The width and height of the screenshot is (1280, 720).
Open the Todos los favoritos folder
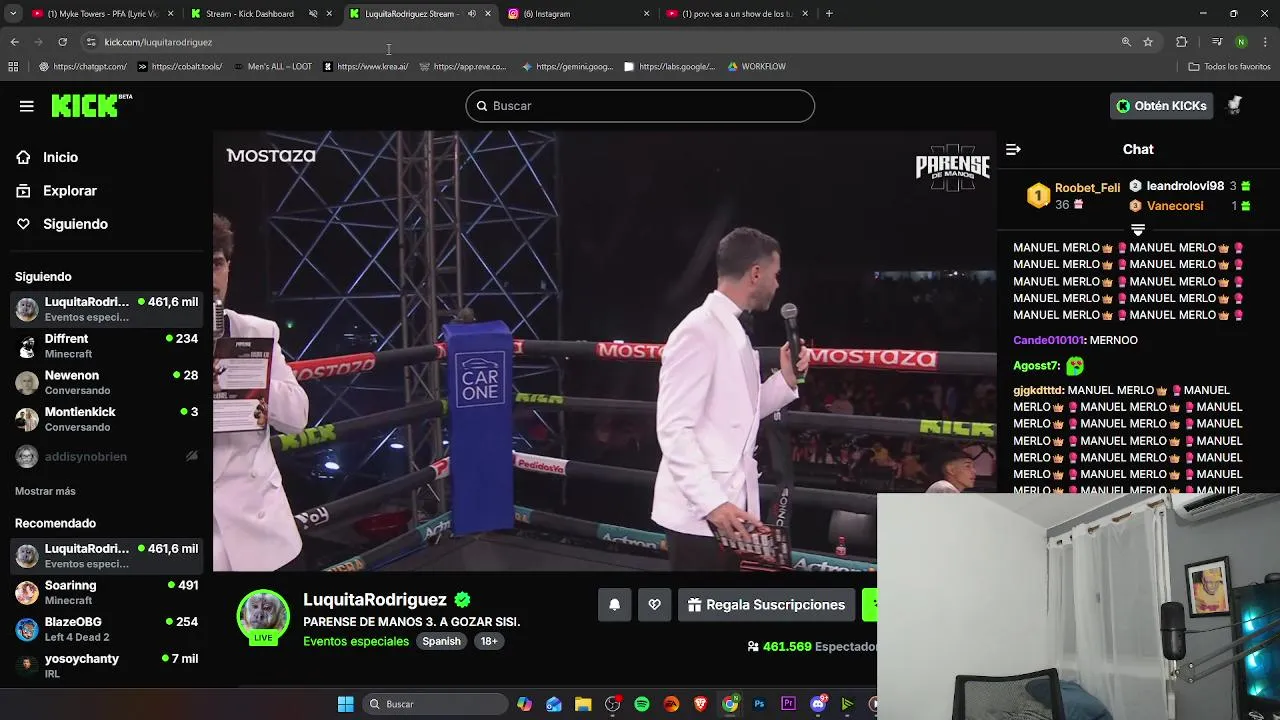tap(1229, 67)
